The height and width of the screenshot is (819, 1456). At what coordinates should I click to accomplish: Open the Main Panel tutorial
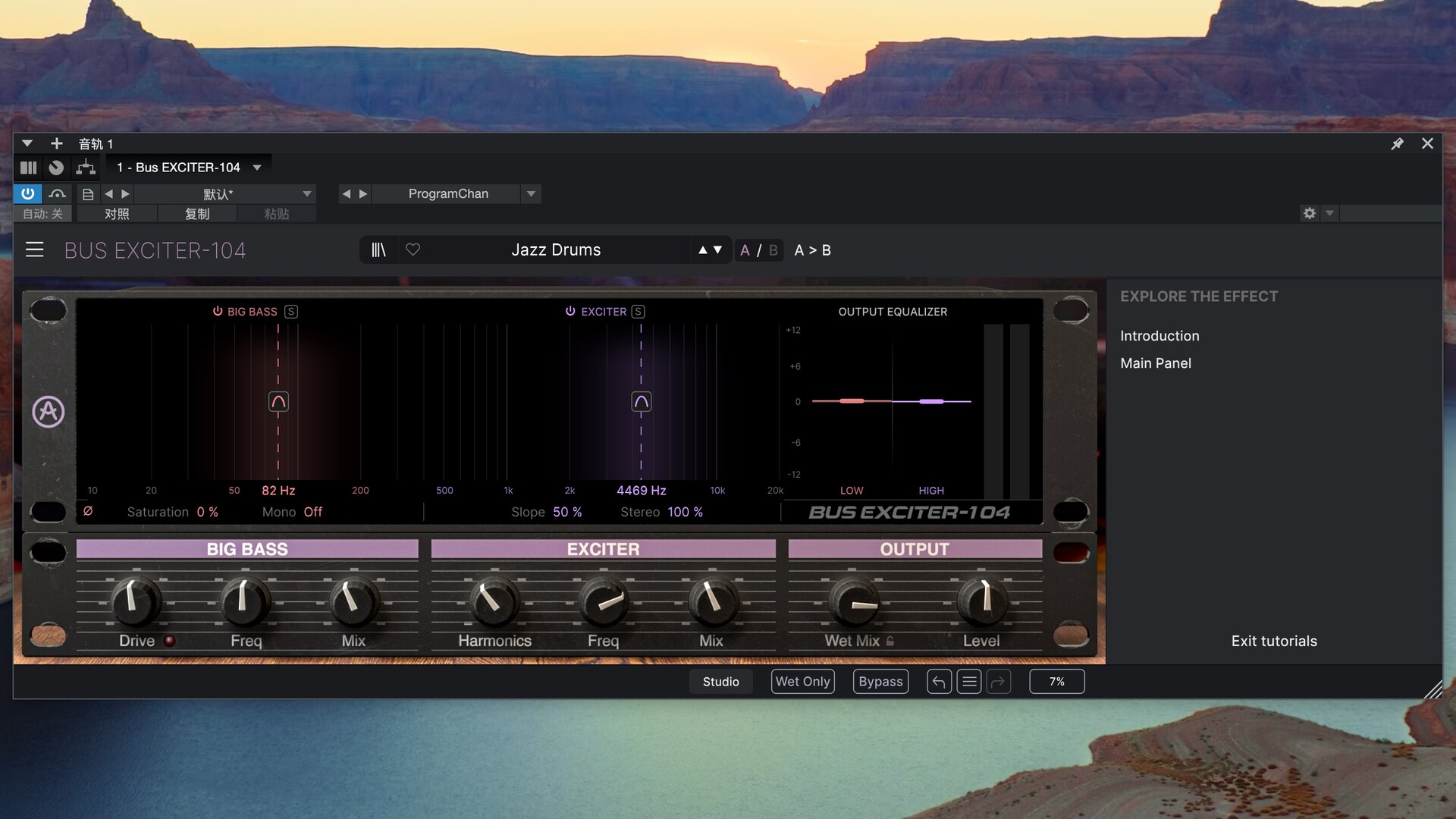[1156, 363]
